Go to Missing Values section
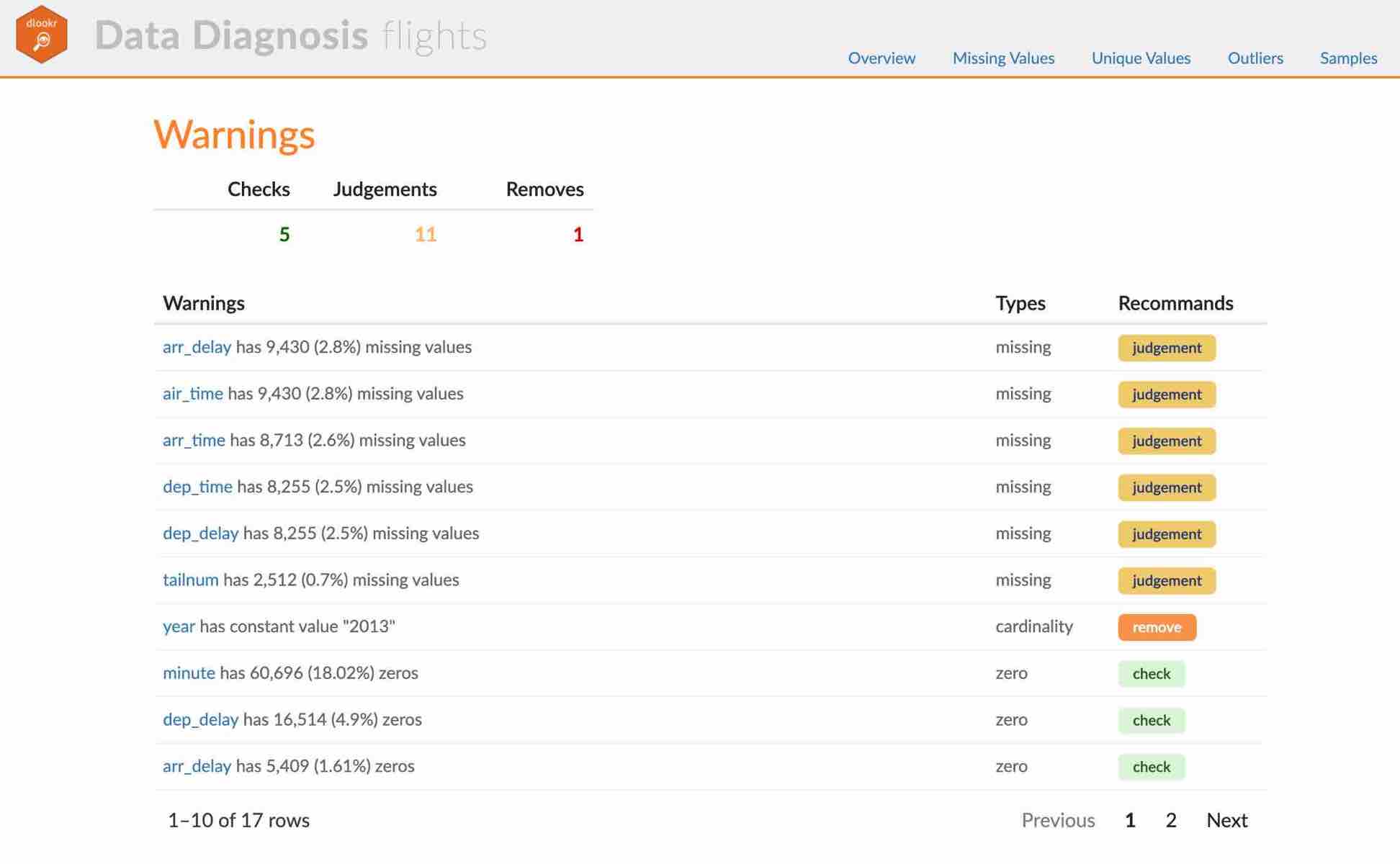The height and width of the screenshot is (864, 1400). click(x=1002, y=58)
